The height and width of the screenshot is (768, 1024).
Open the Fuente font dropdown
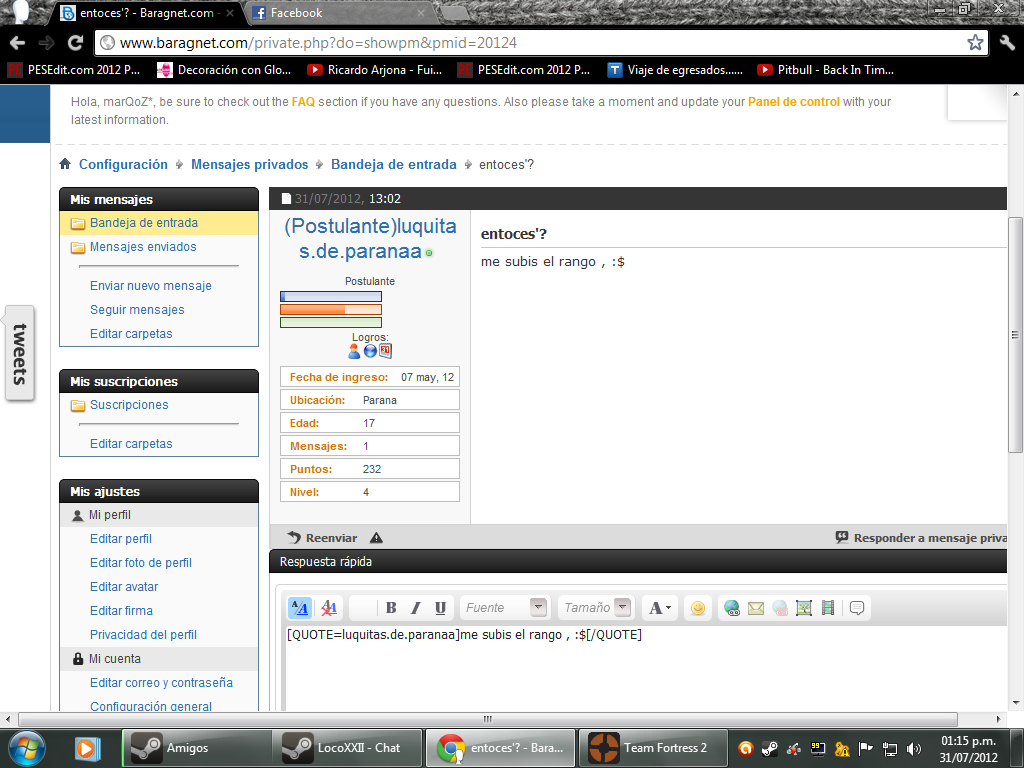click(505, 608)
